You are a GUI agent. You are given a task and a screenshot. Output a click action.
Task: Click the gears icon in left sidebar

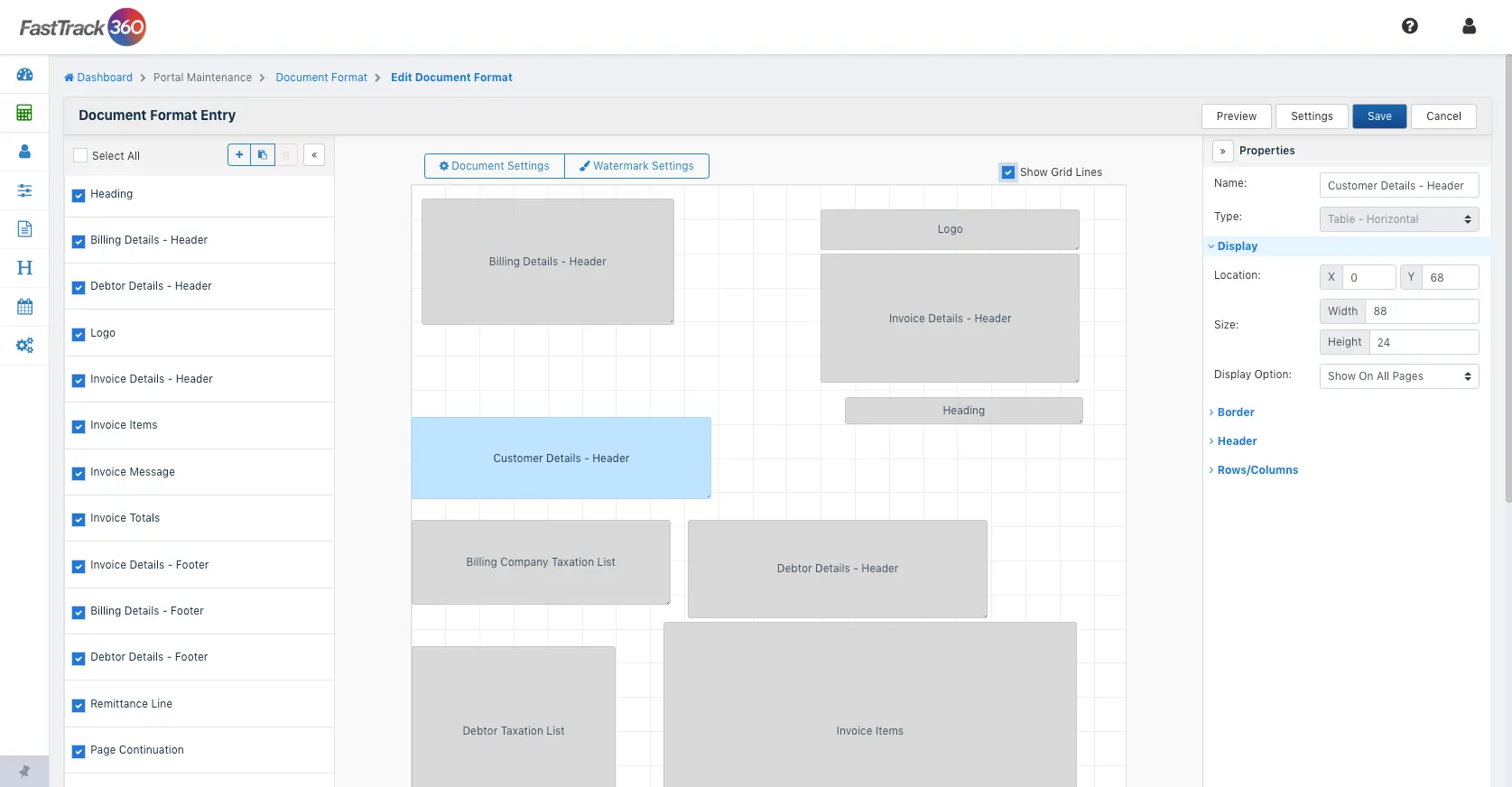coord(24,346)
